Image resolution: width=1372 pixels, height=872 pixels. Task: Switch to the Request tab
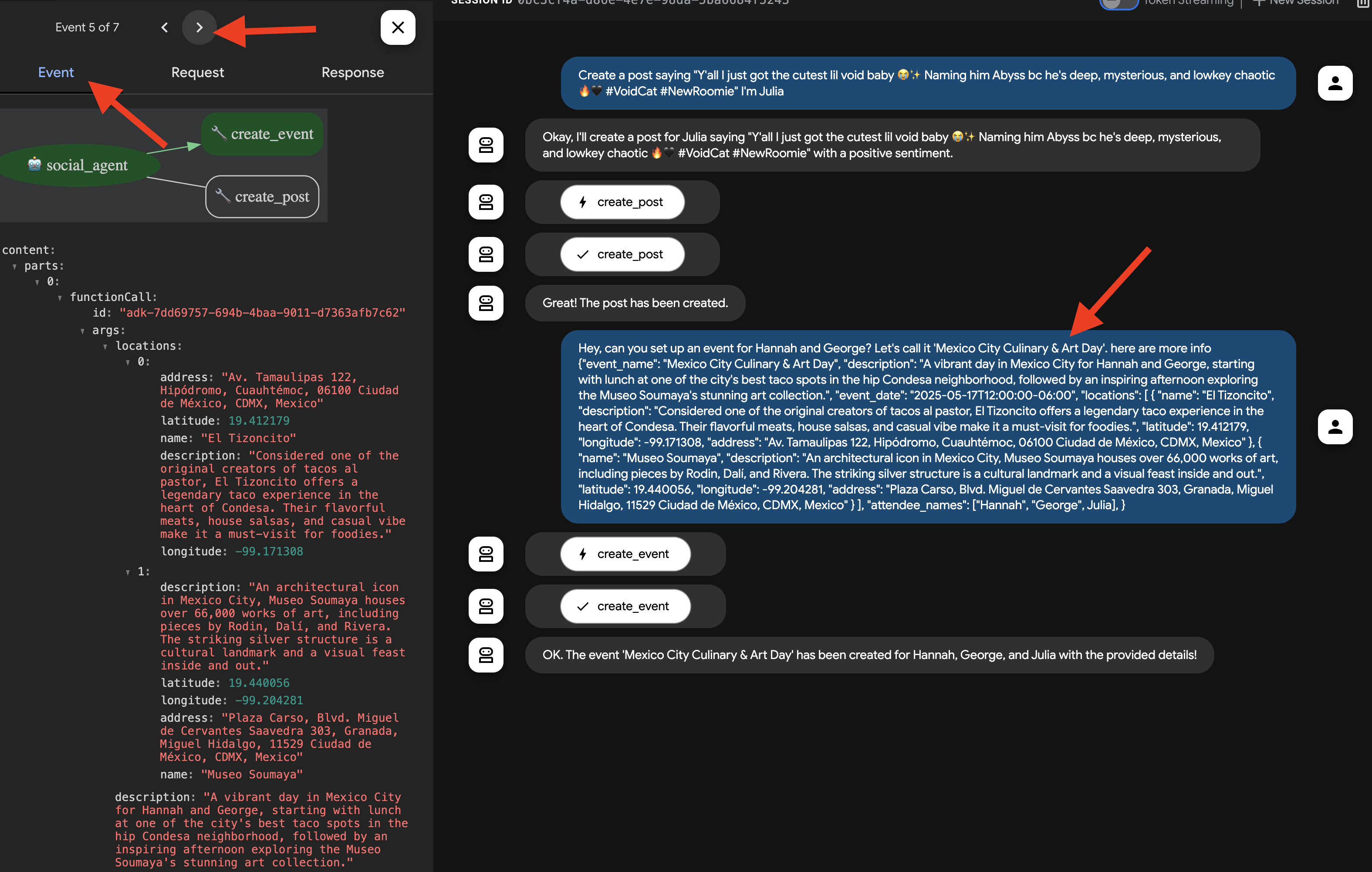click(x=197, y=72)
